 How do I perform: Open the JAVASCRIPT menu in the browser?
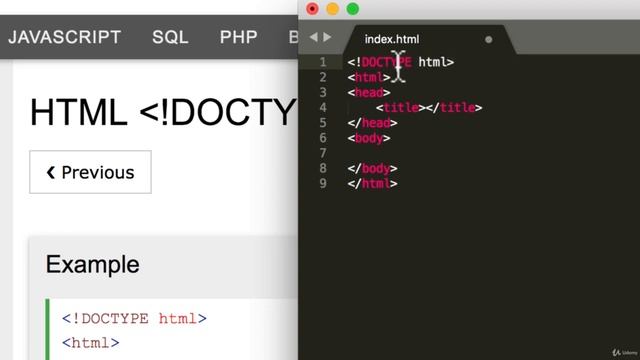click(64, 37)
